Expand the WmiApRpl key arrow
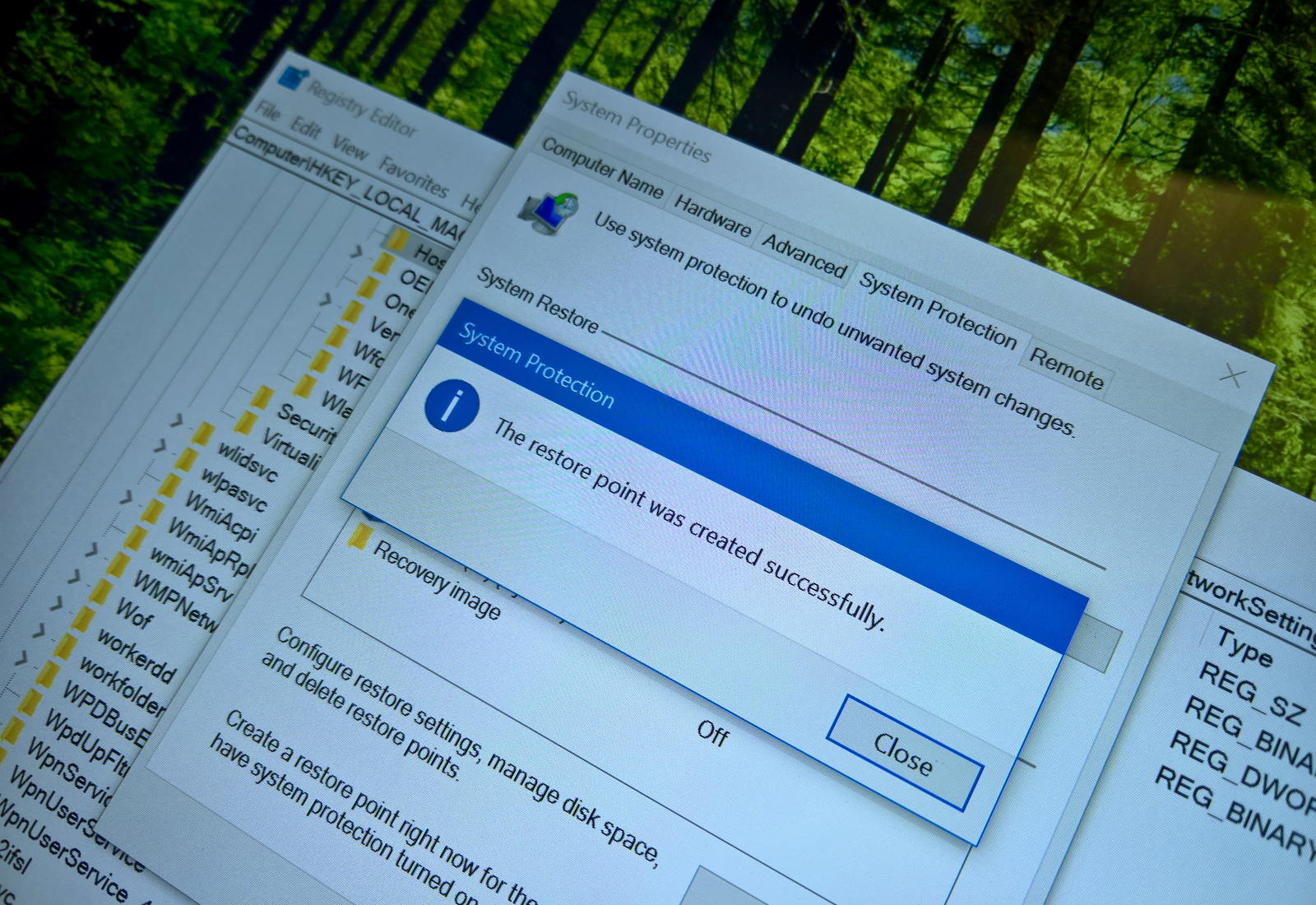1316x905 pixels. point(125,498)
